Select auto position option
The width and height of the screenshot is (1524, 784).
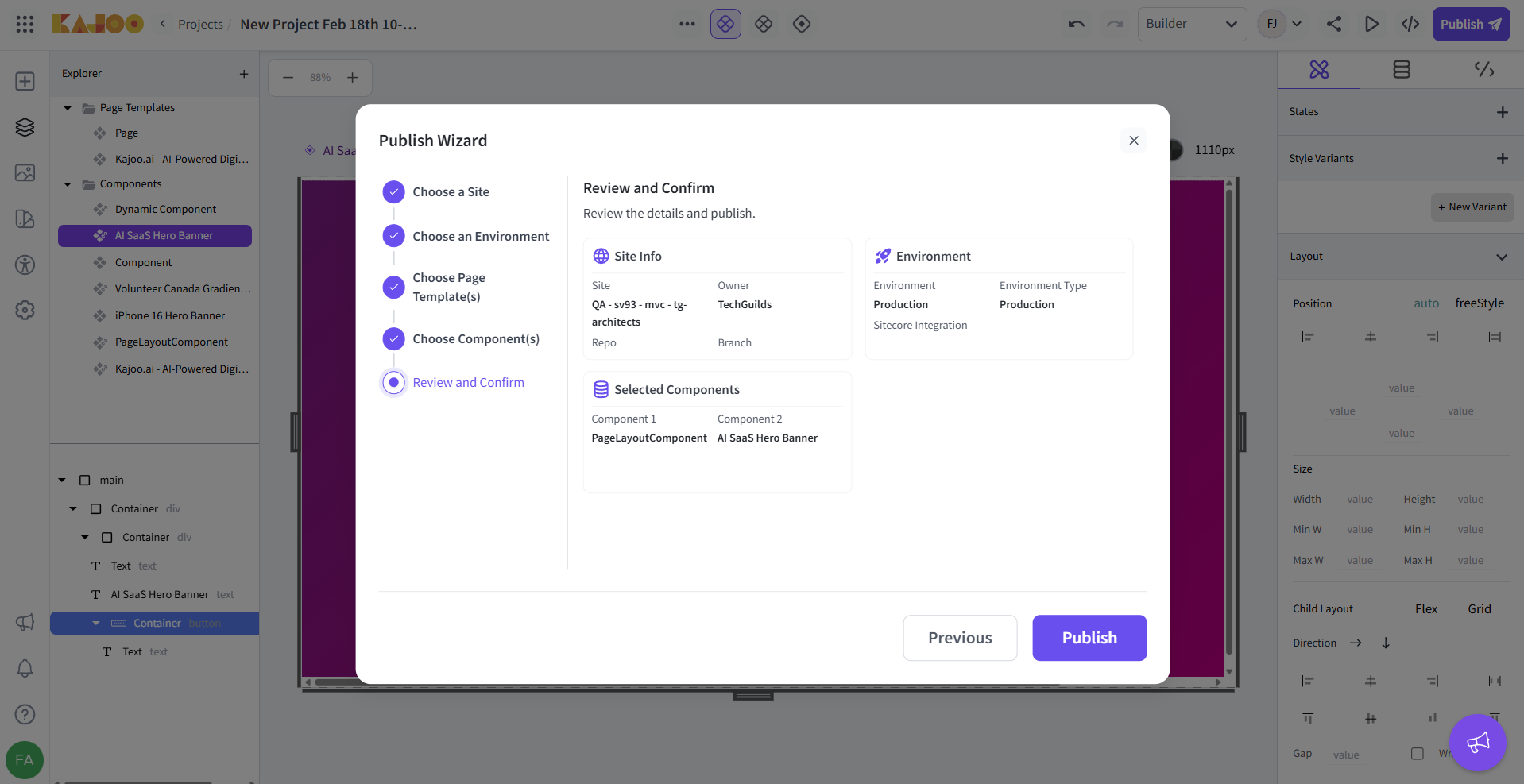1426,303
